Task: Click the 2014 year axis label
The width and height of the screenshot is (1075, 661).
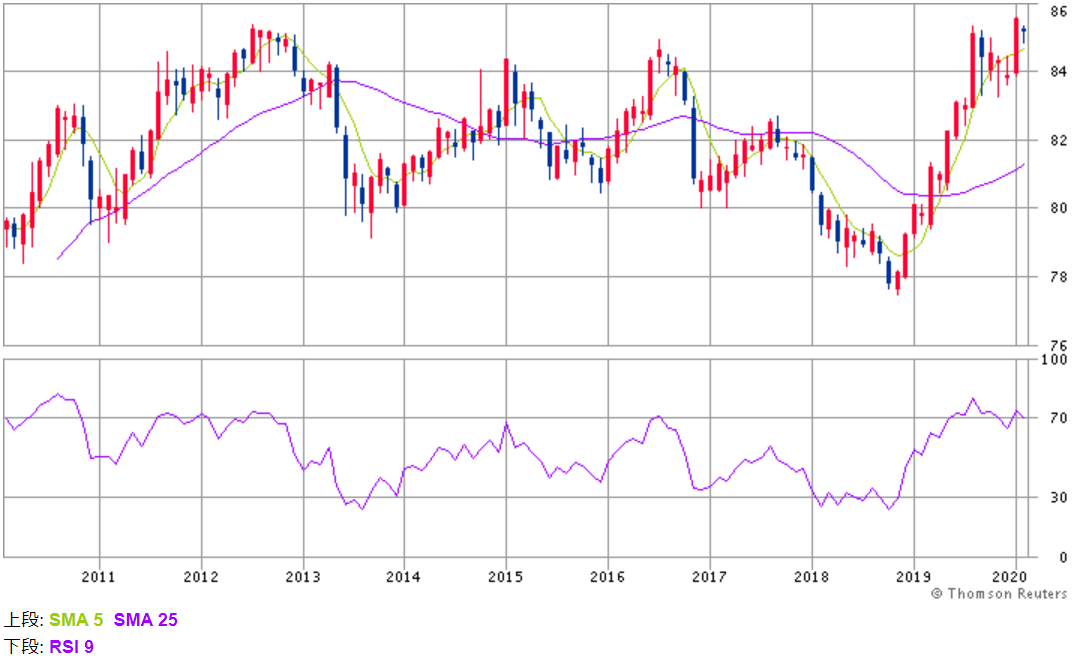Action: pos(403,577)
